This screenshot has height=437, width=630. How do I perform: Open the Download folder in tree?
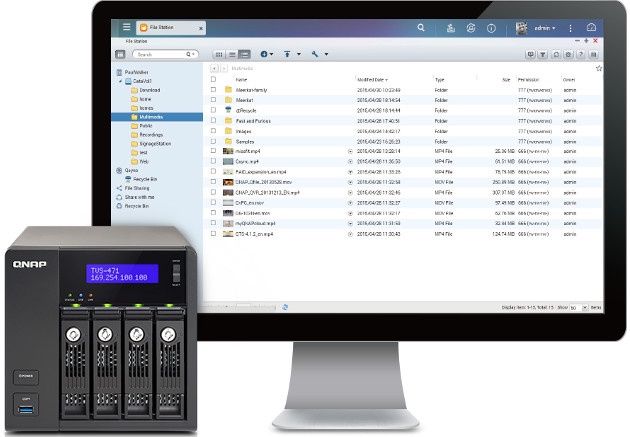coord(145,90)
